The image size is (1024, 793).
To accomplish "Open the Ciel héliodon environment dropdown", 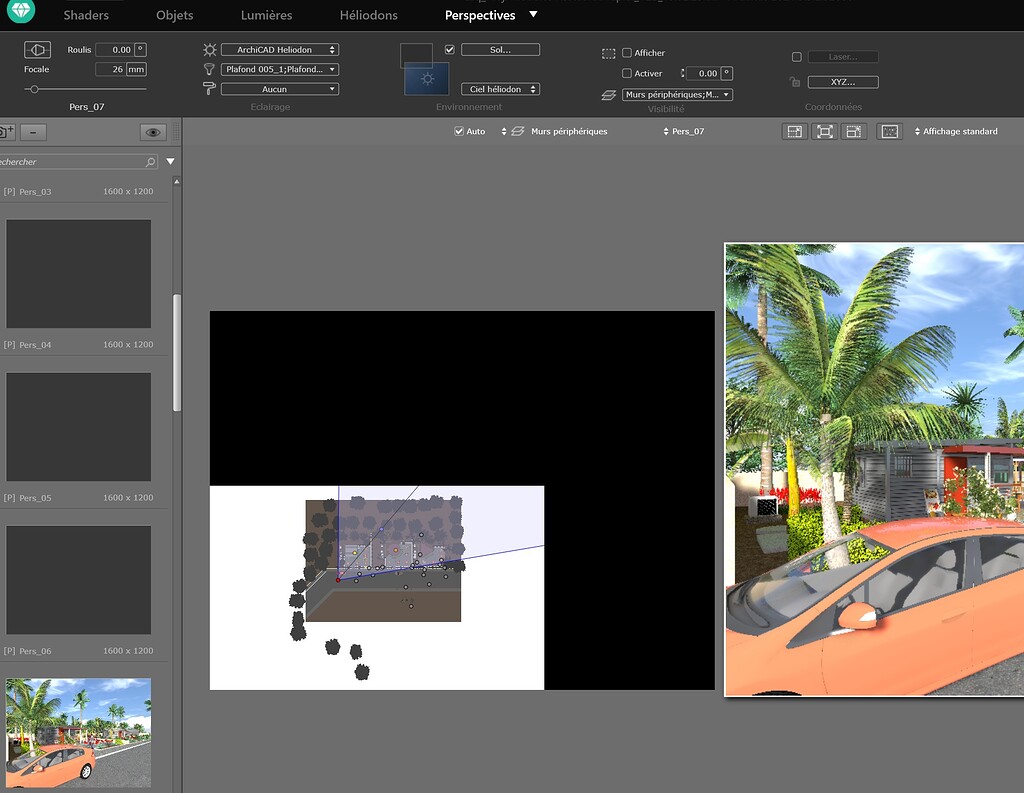I will (500, 88).
